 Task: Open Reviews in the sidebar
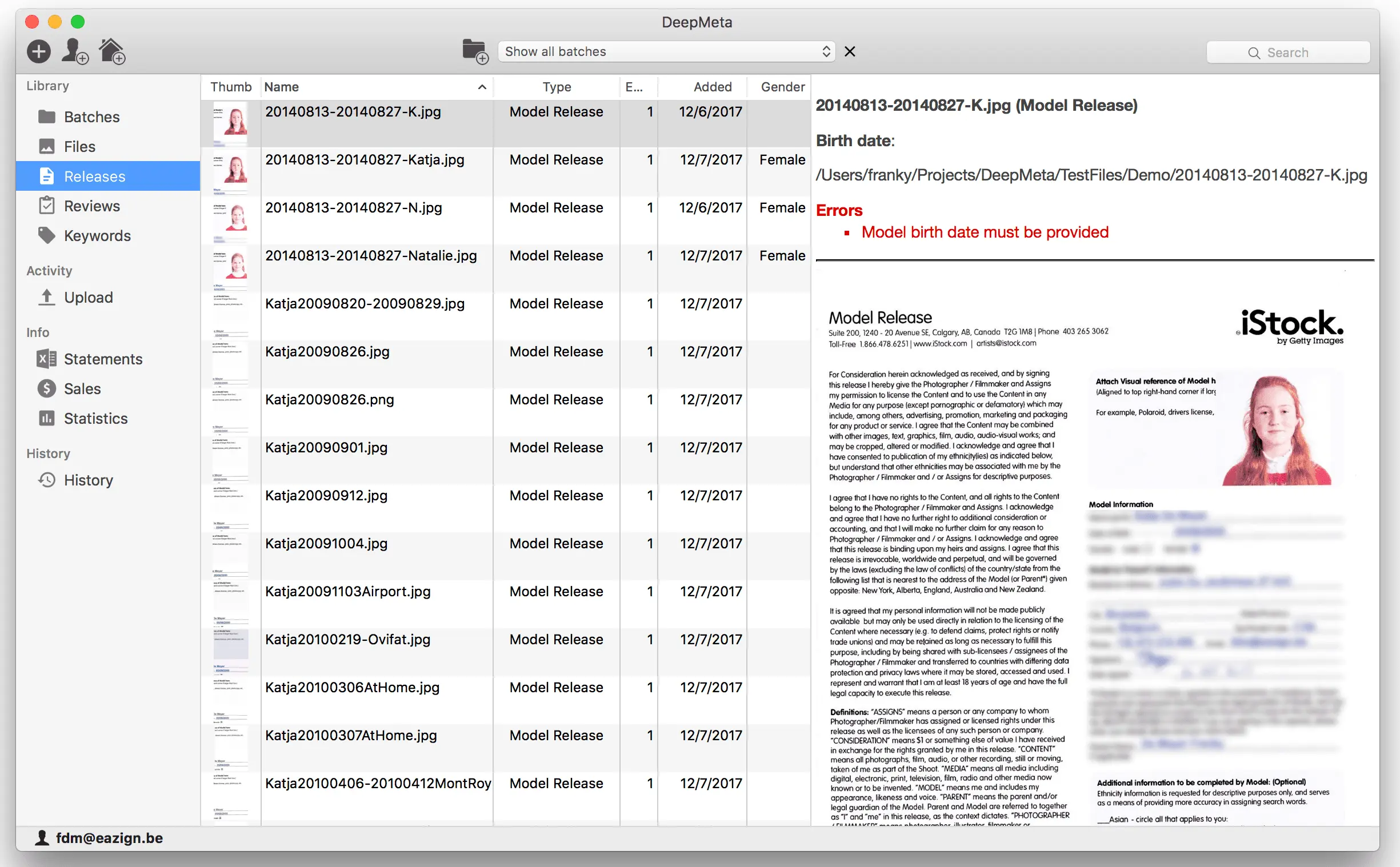click(108, 206)
